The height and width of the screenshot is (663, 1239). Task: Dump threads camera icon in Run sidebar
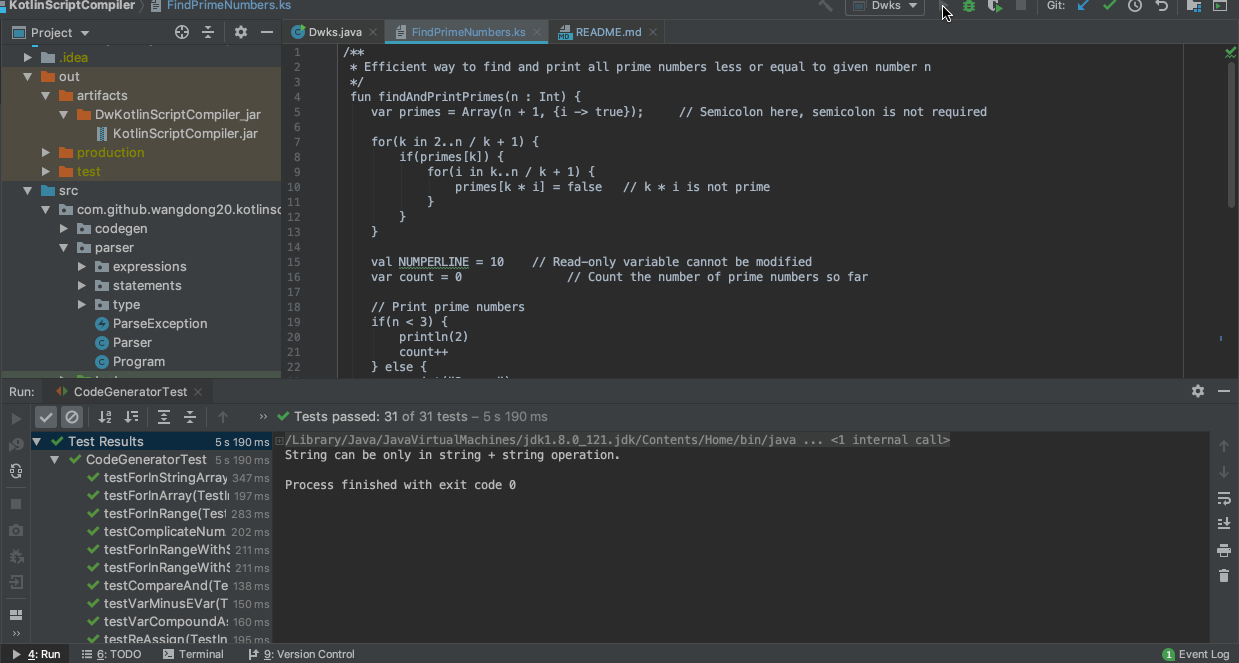[x=16, y=530]
